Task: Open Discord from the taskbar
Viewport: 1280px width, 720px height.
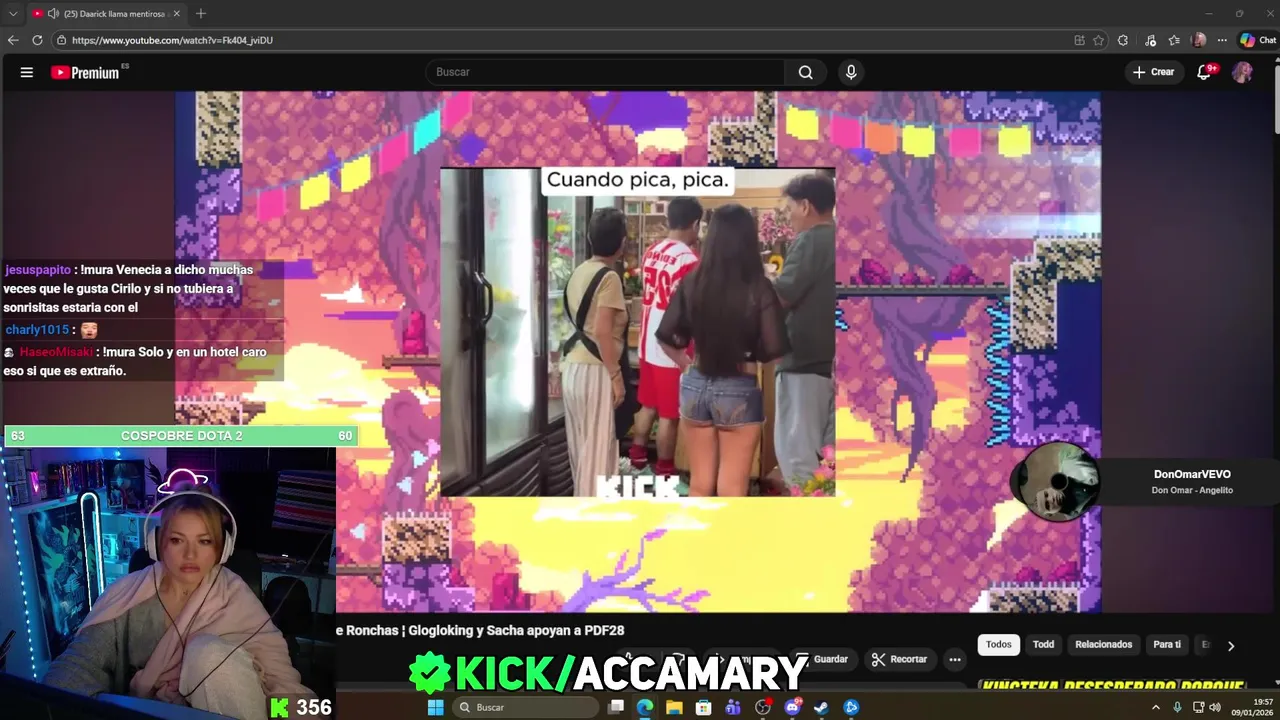Action: tap(792, 707)
